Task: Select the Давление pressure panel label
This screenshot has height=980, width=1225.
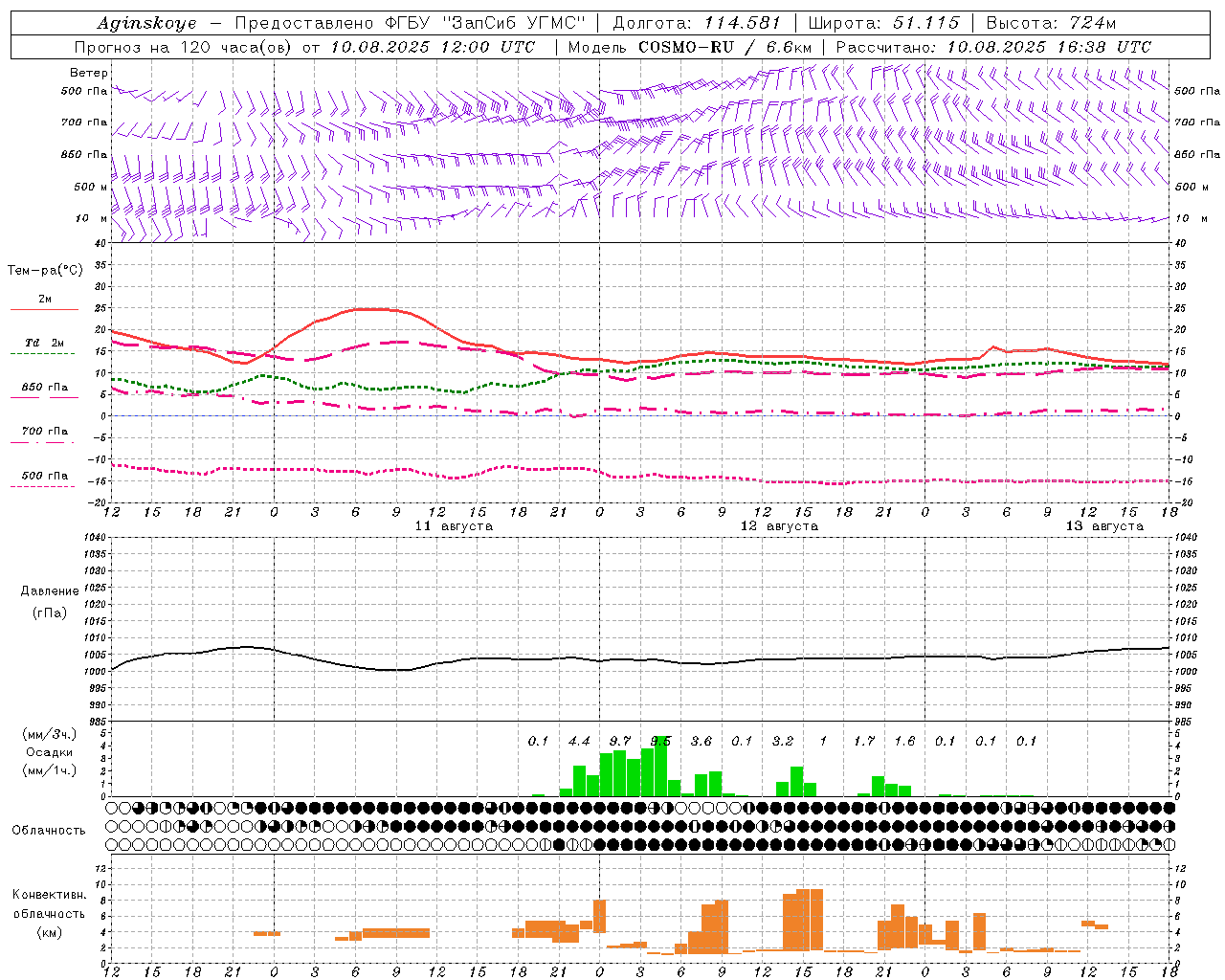Action: [x=50, y=591]
